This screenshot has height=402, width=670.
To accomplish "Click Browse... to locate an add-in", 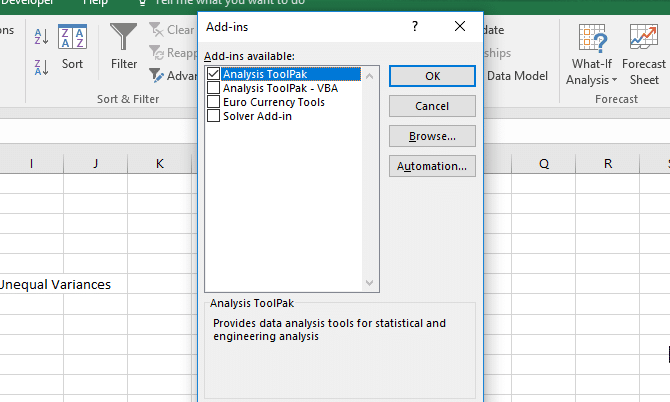I will (432, 136).
